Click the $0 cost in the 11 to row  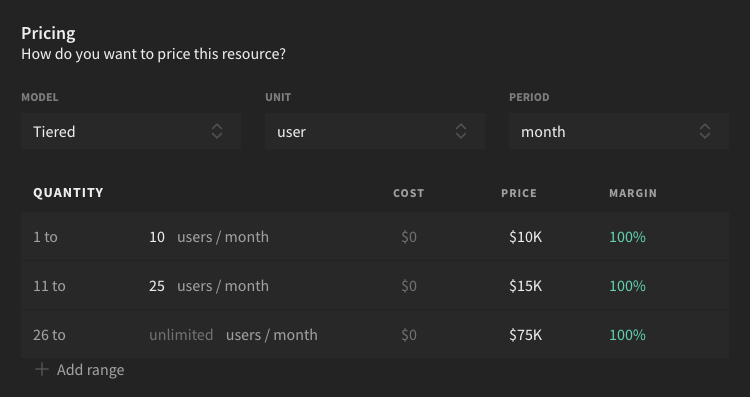pos(409,286)
